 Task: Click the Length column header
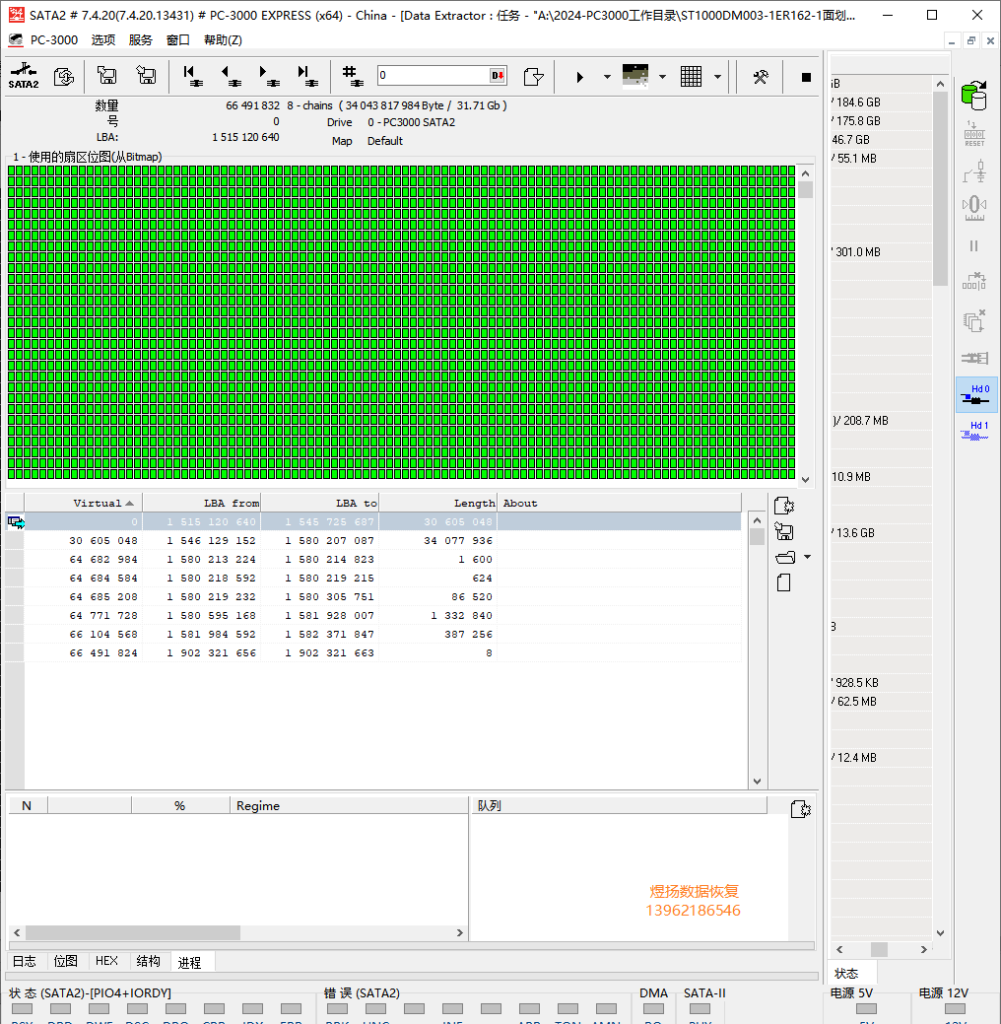438,503
